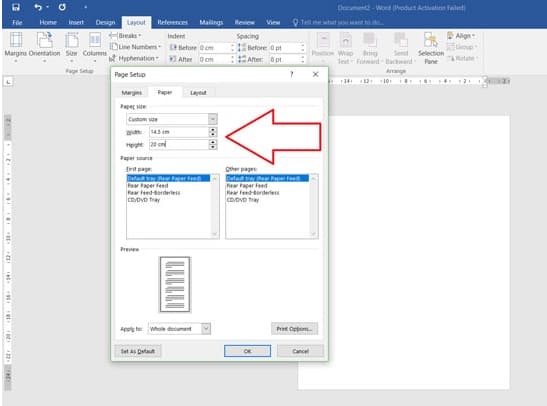Switch to the References ribbon tab
The image size is (547, 406).
[172, 22]
